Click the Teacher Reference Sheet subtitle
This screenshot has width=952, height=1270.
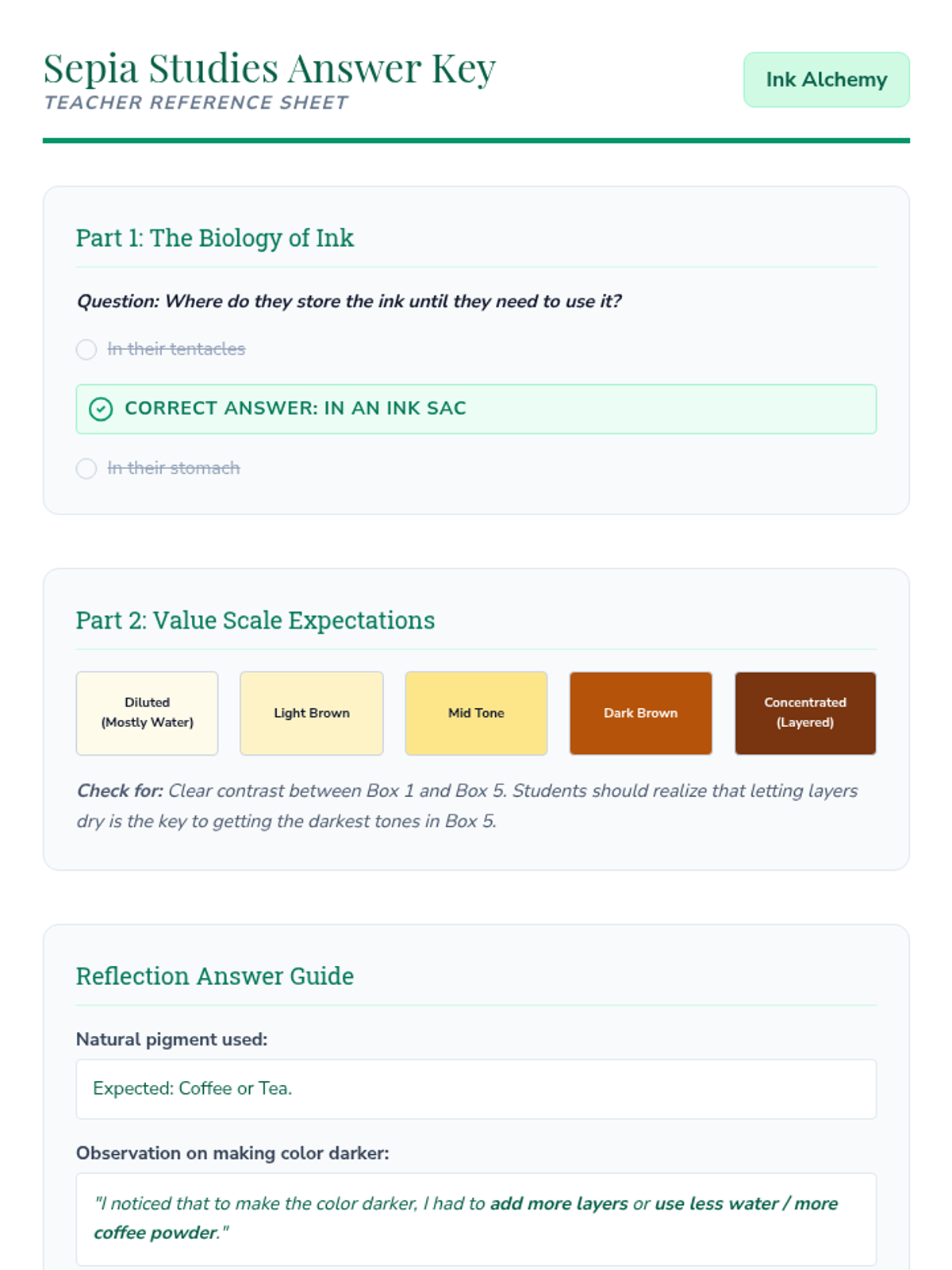(196, 103)
